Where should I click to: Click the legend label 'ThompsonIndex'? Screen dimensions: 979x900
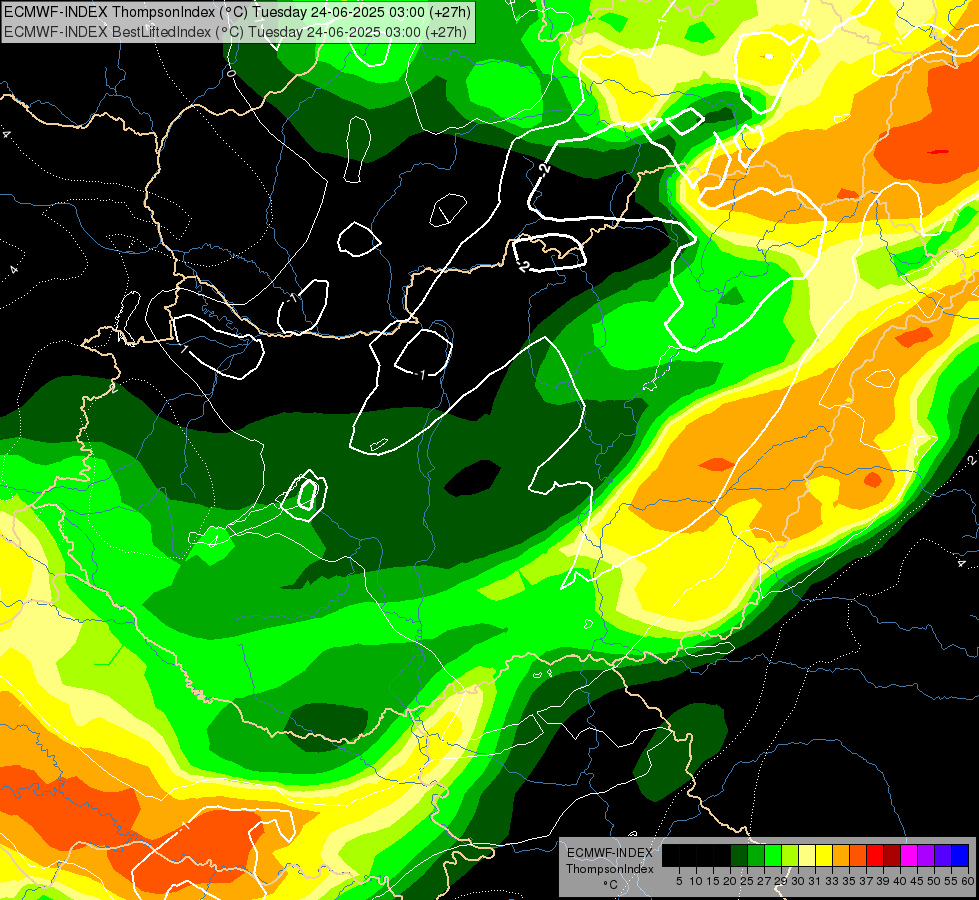(x=610, y=869)
